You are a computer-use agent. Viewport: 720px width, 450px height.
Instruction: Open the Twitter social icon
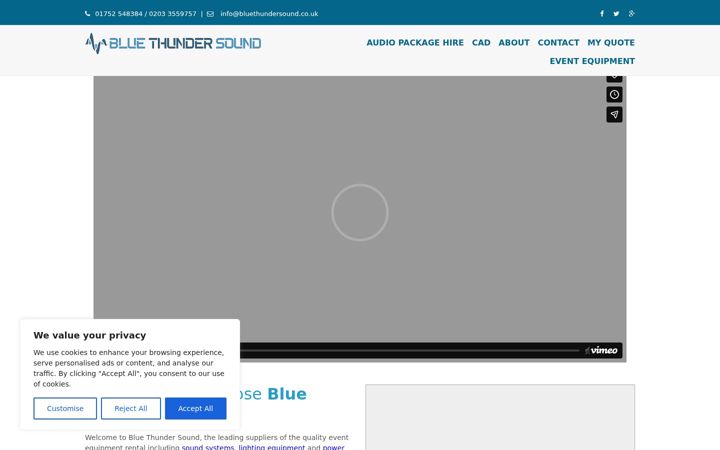(x=616, y=14)
